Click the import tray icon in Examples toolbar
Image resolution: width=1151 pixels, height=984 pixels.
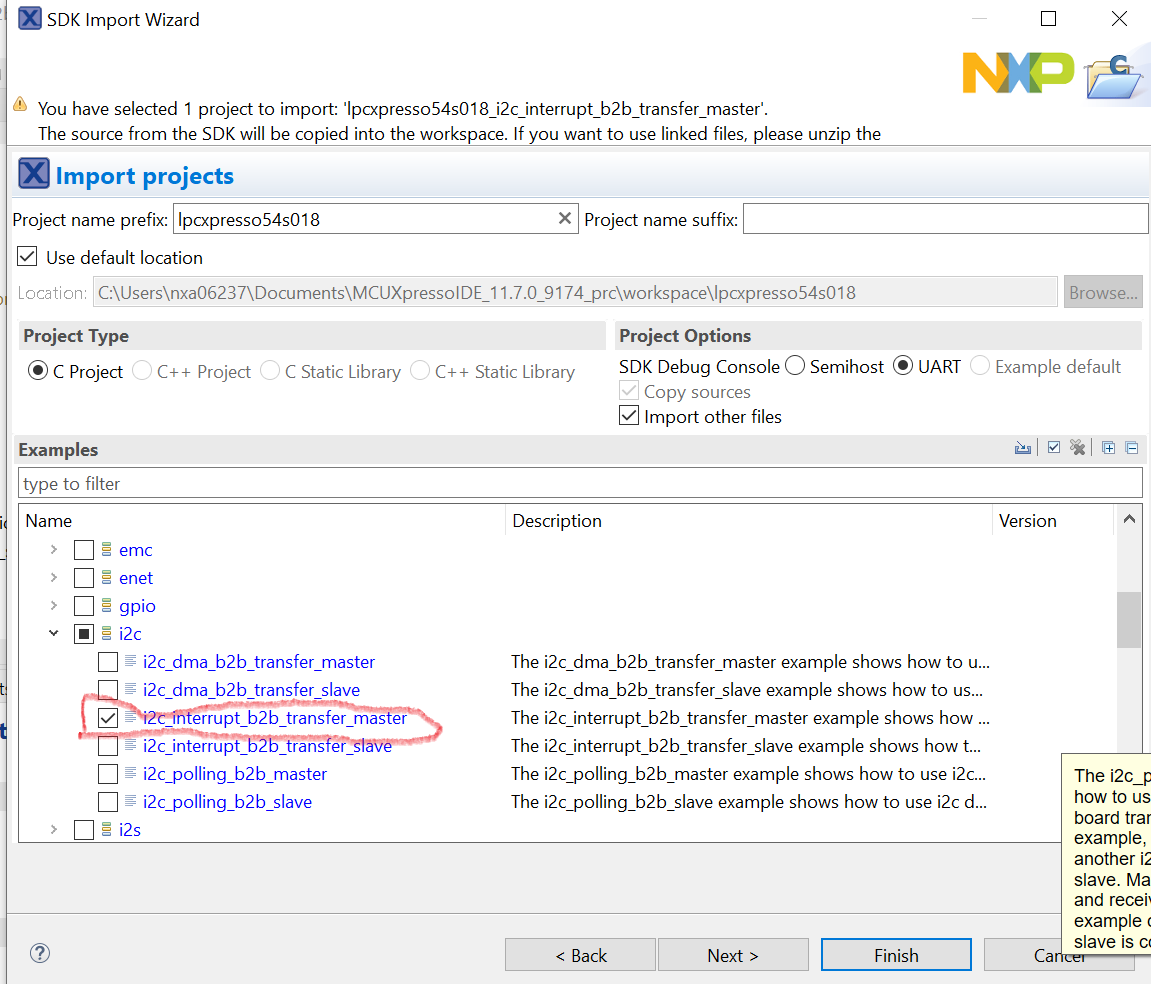click(1023, 447)
